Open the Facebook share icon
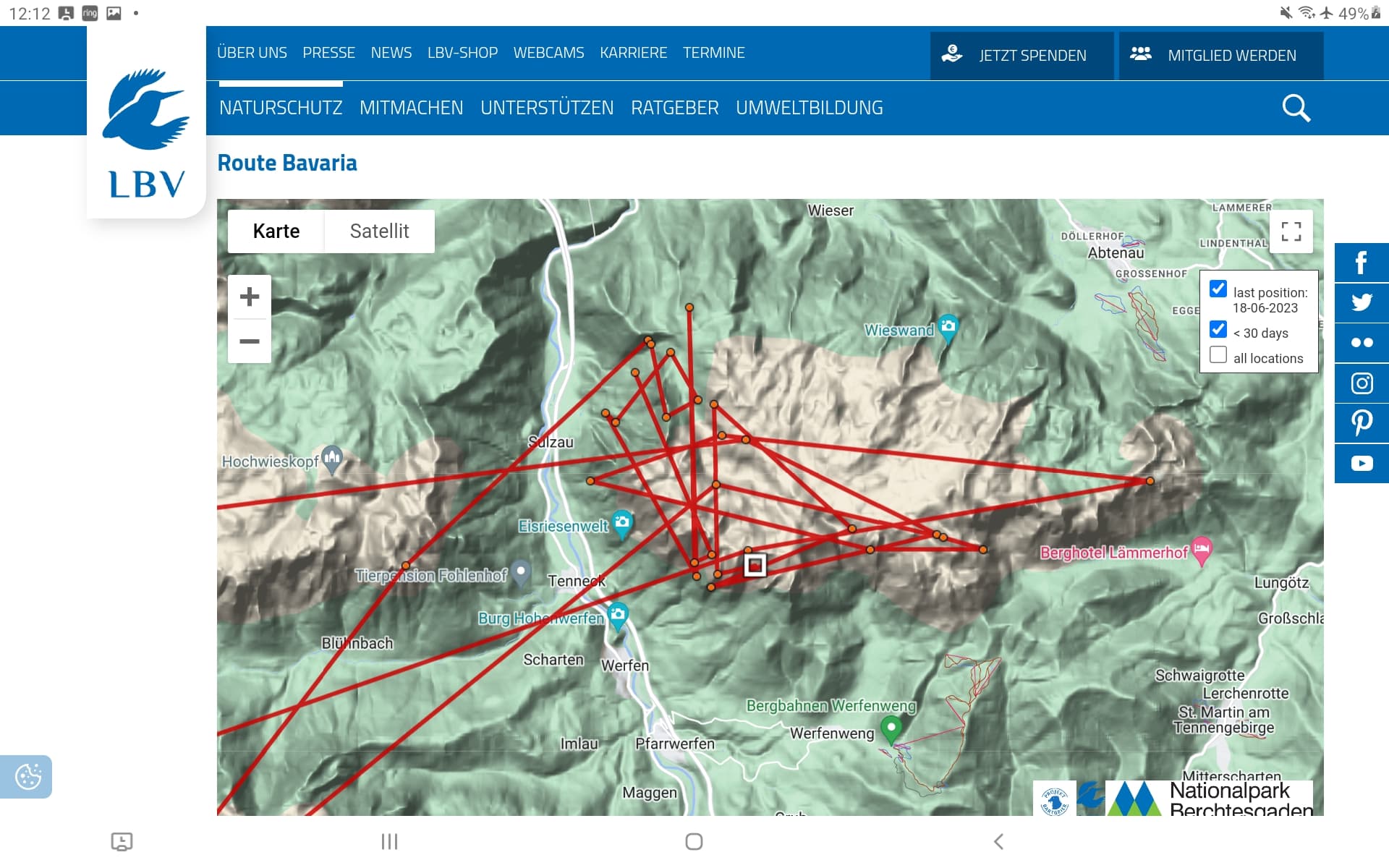Screen dimensions: 1389x868 [x=1362, y=262]
